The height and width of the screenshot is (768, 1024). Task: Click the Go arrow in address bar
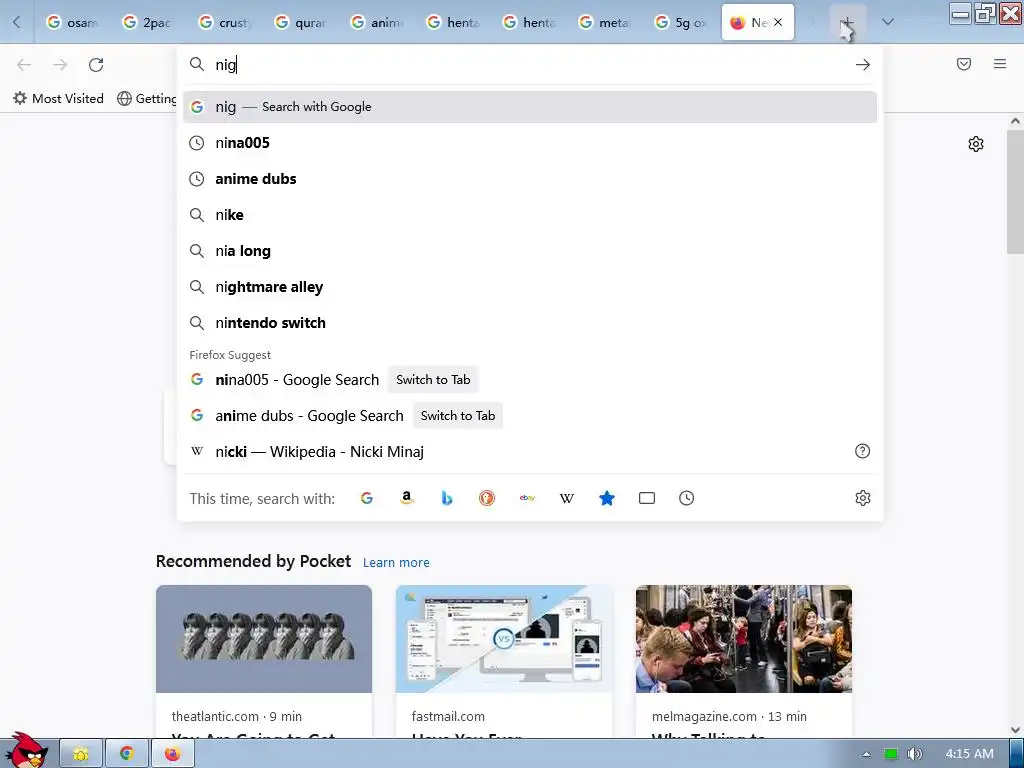(862, 65)
